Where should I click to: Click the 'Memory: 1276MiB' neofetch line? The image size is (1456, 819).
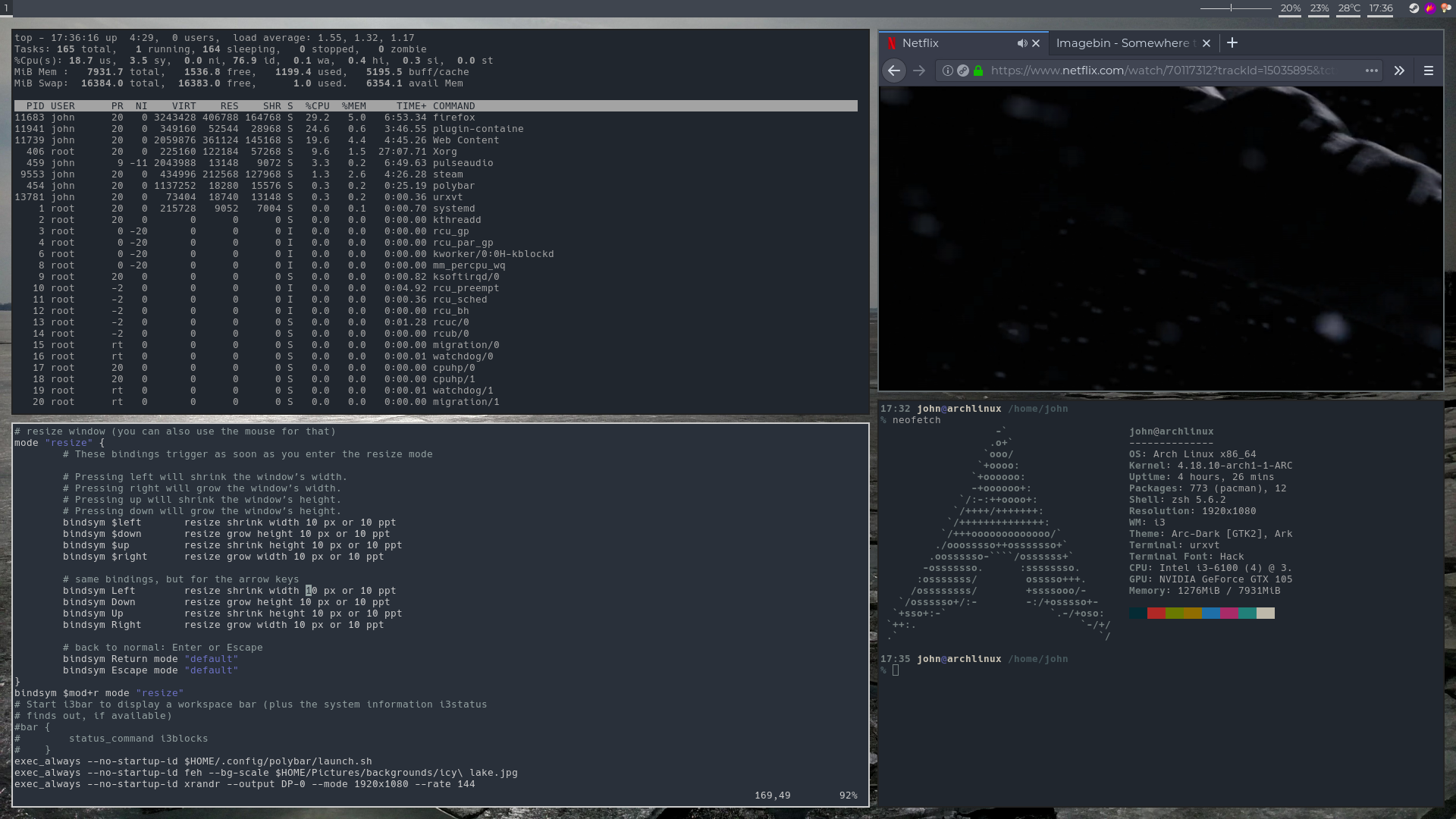click(x=1204, y=591)
